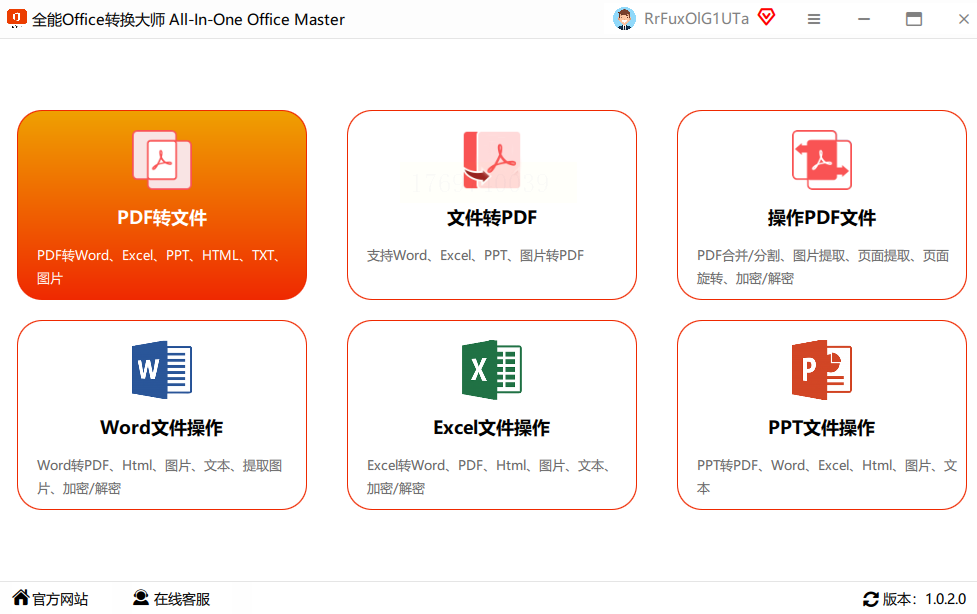Click the app logo in title bar
The image size is (977, 614).
coord(16,18)
